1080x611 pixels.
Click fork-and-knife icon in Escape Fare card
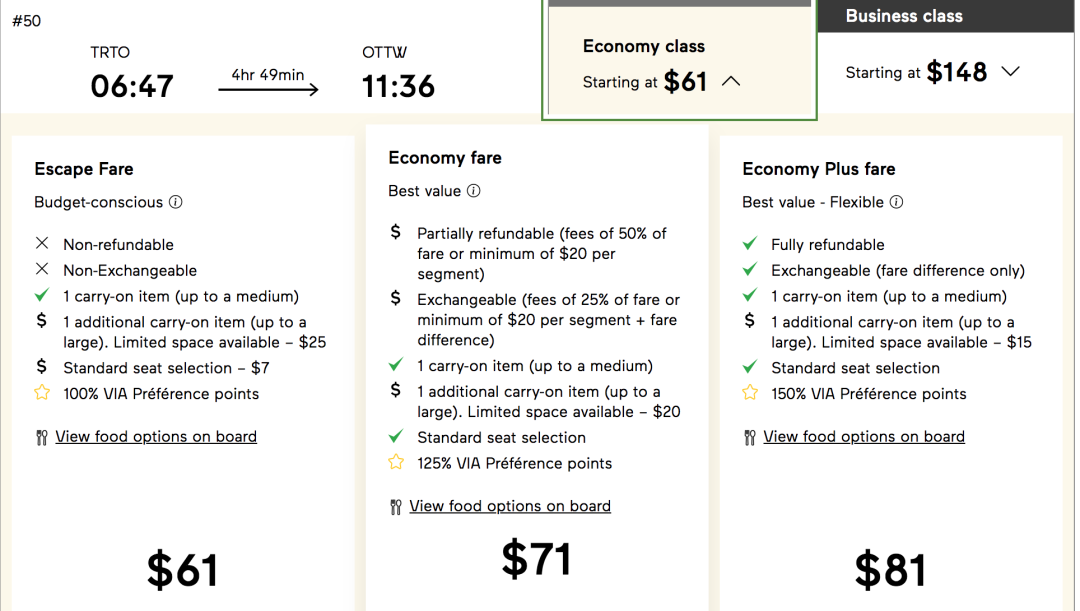tap(41, 437)
